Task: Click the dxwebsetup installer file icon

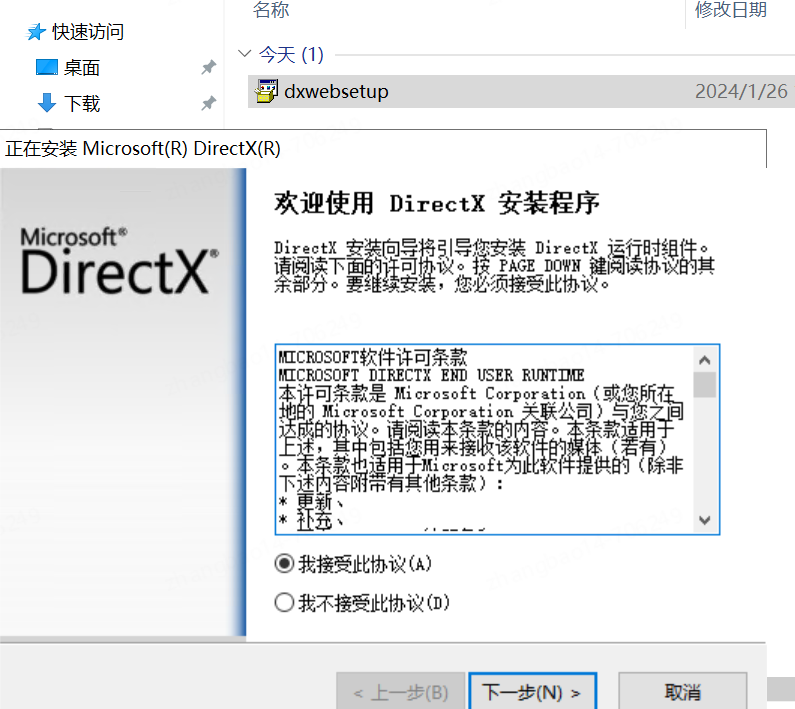Action: pyautogui.click(x=267, y=91)
